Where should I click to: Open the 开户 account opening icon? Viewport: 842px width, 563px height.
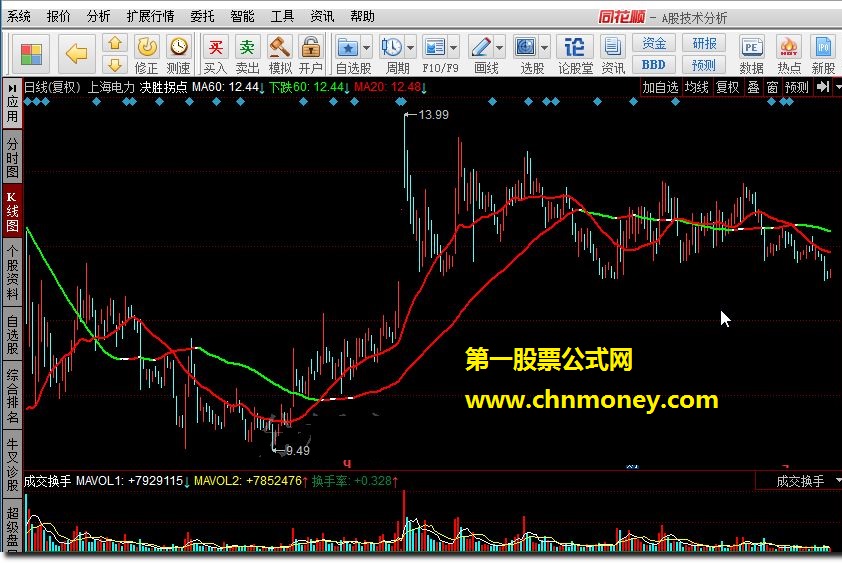(x=311, y=54)
